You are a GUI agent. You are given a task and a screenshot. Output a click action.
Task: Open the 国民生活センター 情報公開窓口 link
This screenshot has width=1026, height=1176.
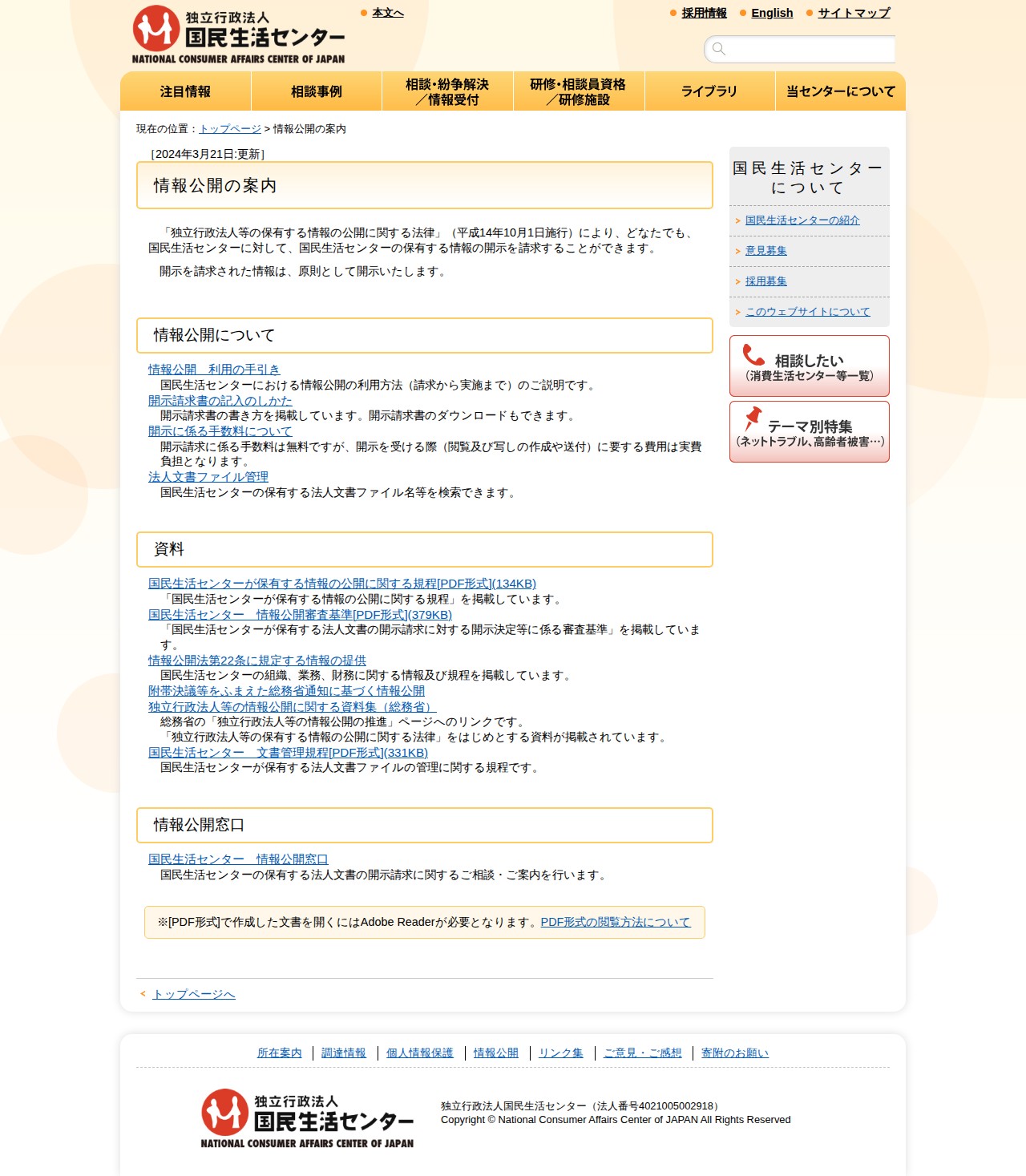(x=238, y=859)
